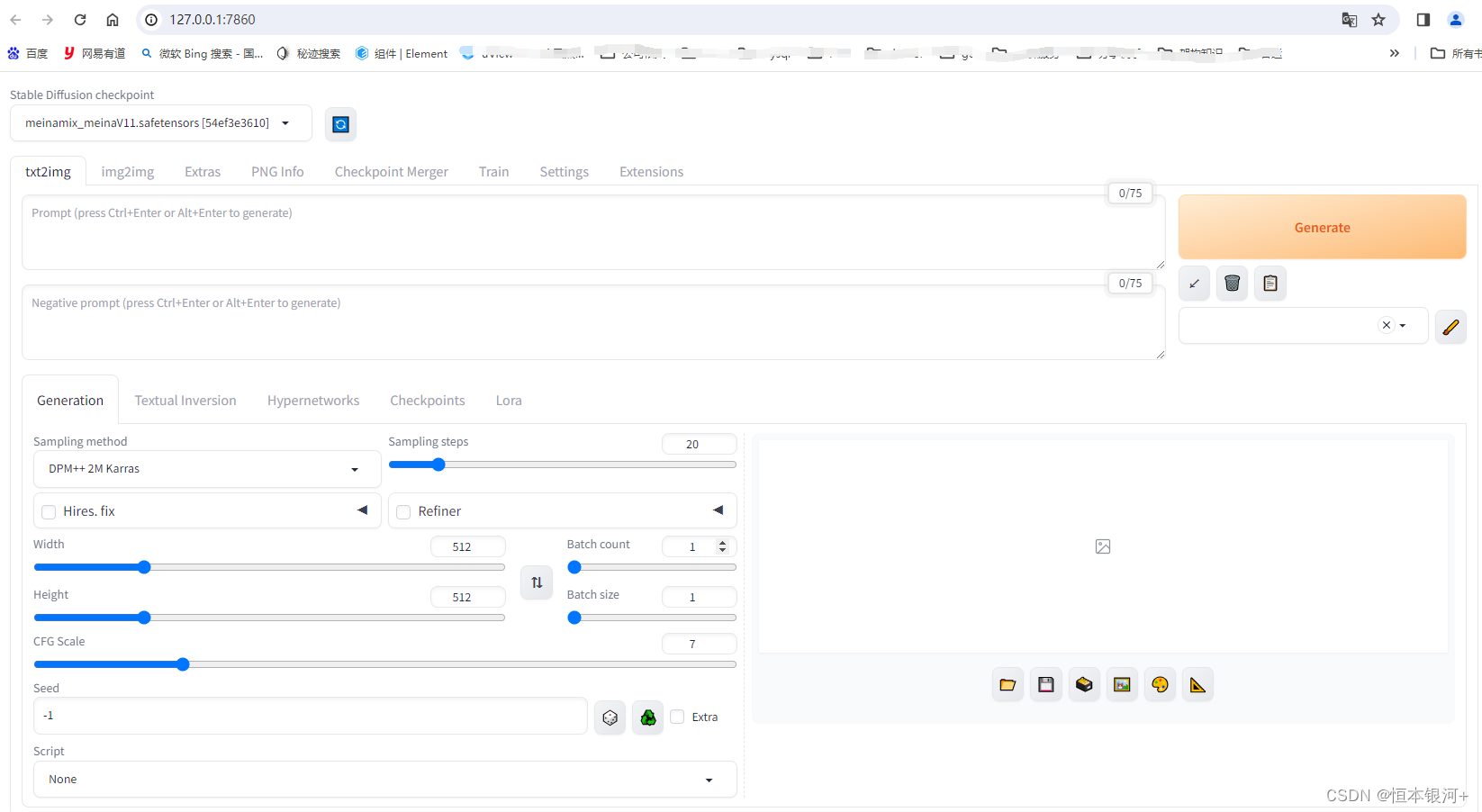Screen dimensions: 1482x812
Task: Open the Lora tab
Action: tap(508, 401)
